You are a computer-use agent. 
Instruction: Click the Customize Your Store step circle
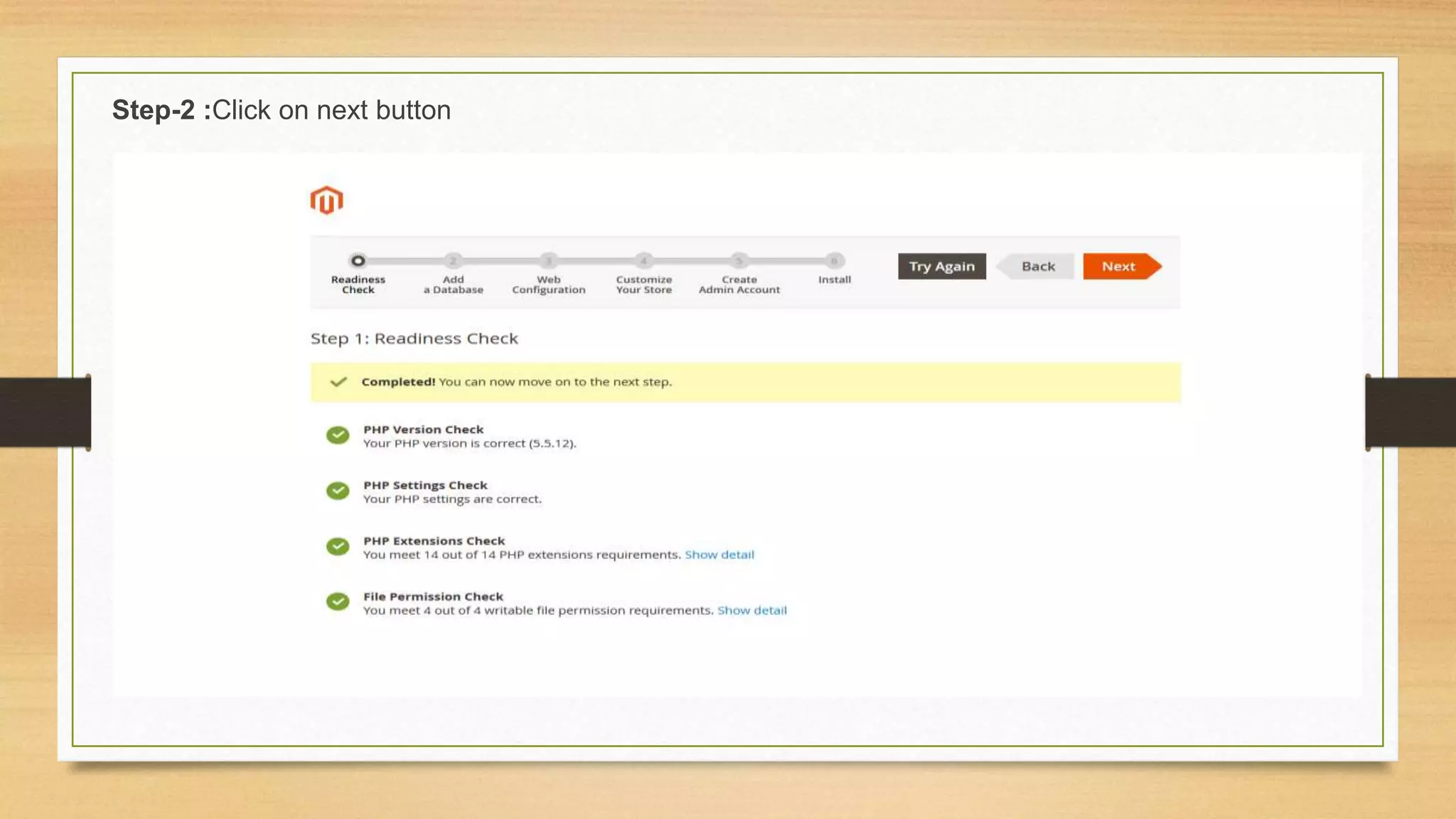click(643, 261)
